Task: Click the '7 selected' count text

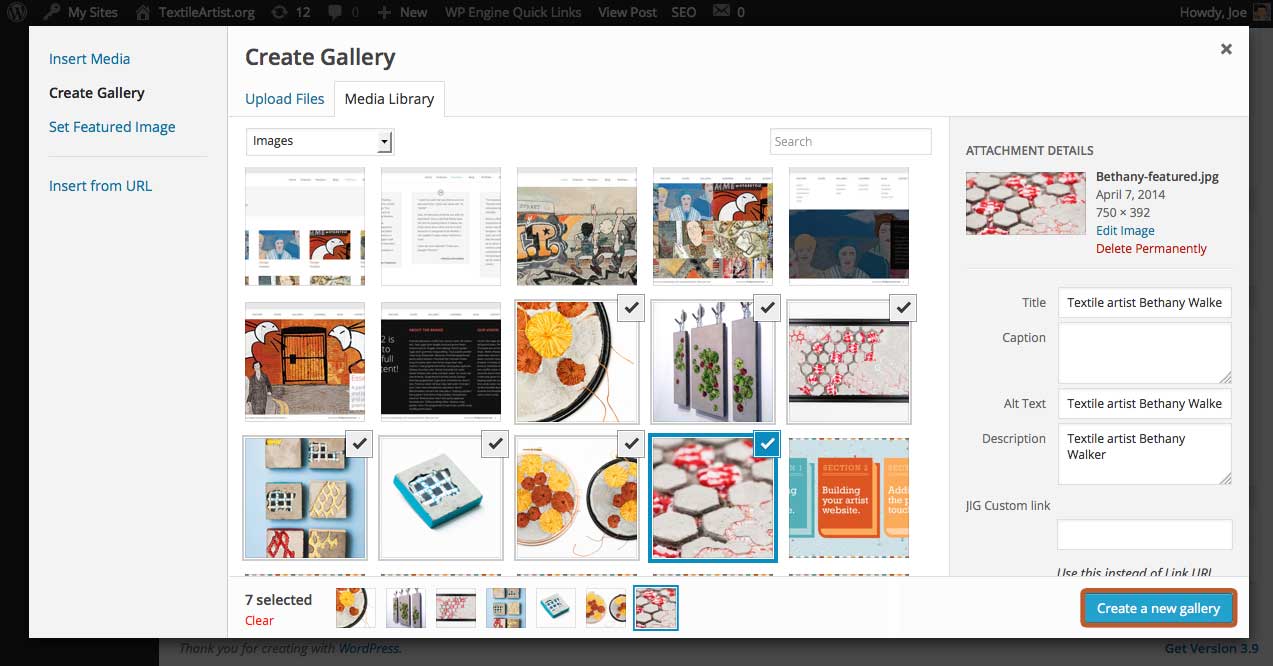Action: pos(279,600)
